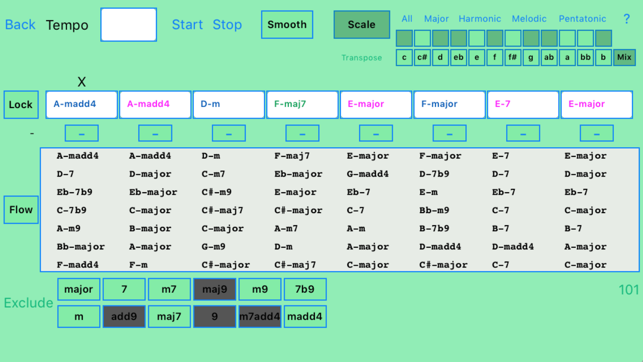This screenshot has width=643, height=362.
Task: Open help via the question mark
Action: [626, 19]
